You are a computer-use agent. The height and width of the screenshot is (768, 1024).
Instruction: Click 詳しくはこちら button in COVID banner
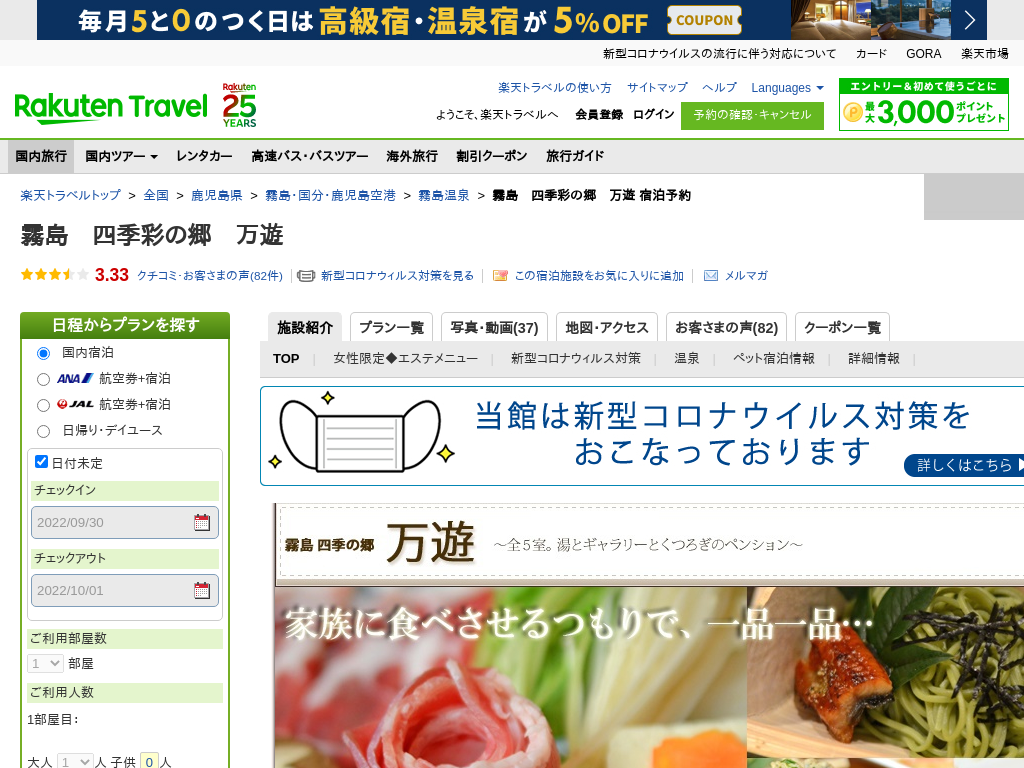(964, 465)
